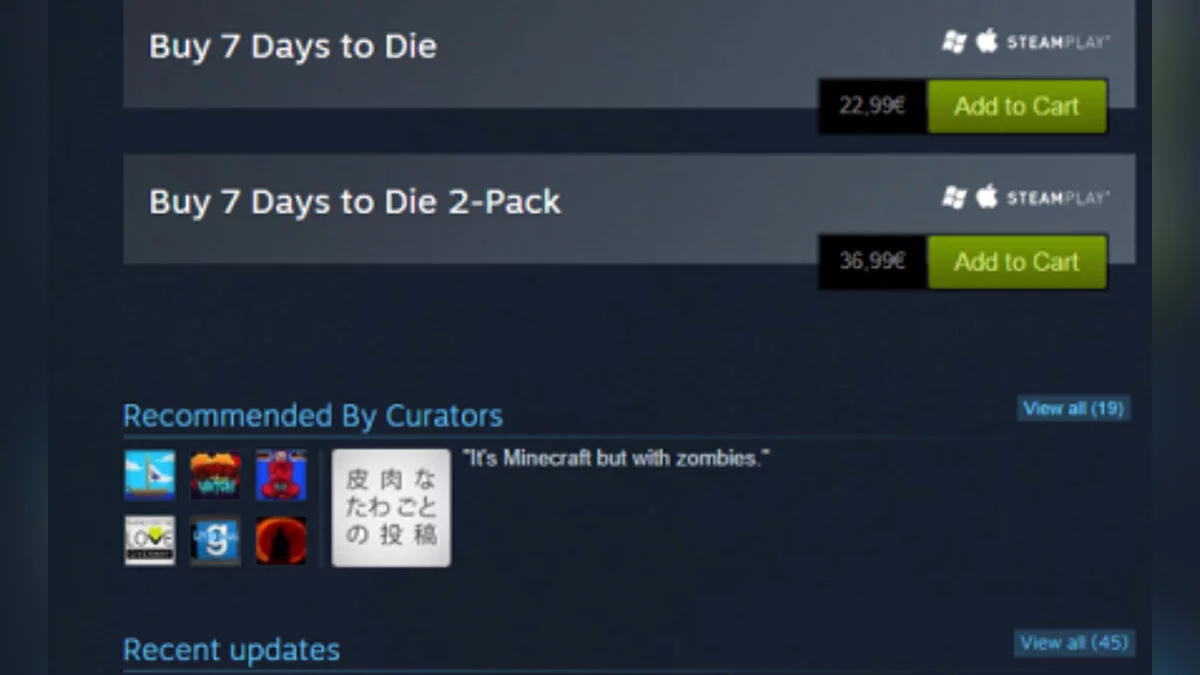Click the 36,99€ price label
This screenshot has width=1200, height=675.
(872, 262)
